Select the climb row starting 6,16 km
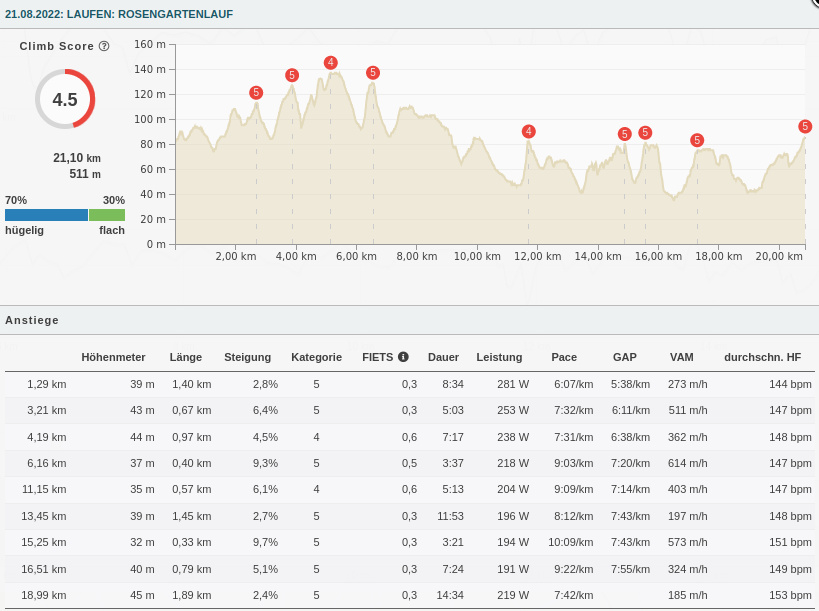This screenshot has height=611, width=819. coord(410,463)
